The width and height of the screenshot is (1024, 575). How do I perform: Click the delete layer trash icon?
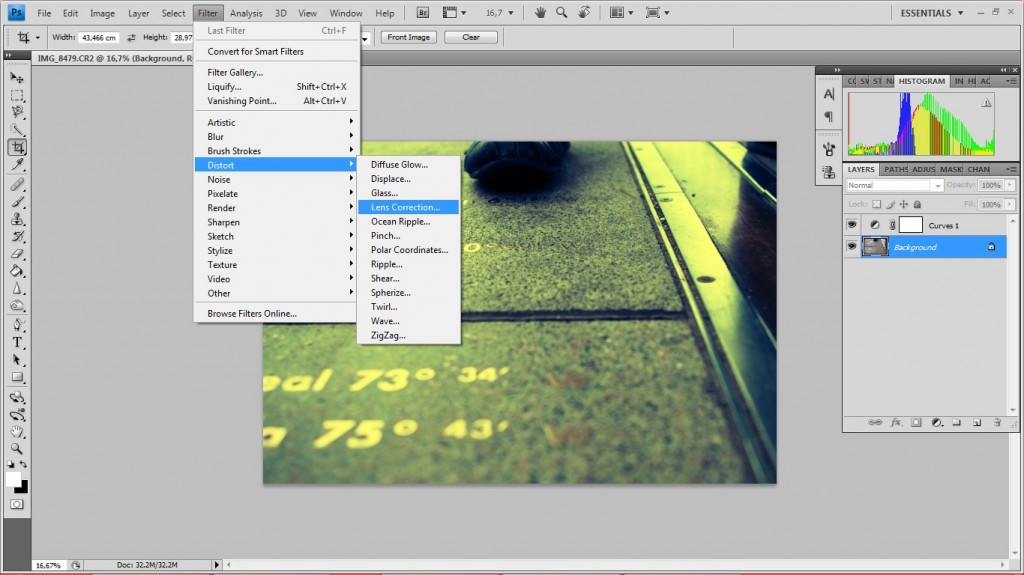pos(998,423)
